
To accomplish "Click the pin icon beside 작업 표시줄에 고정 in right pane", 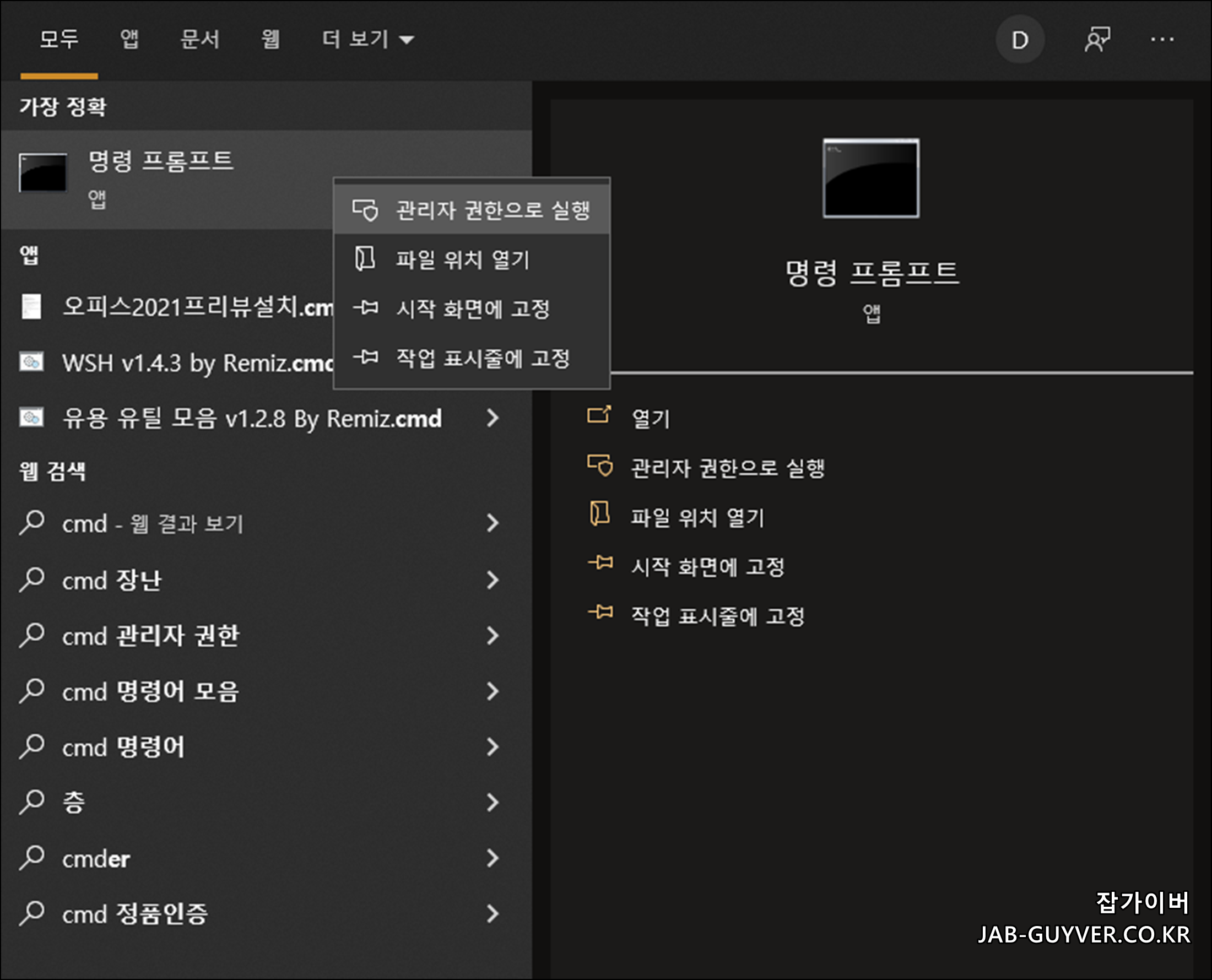I will 600,613.
